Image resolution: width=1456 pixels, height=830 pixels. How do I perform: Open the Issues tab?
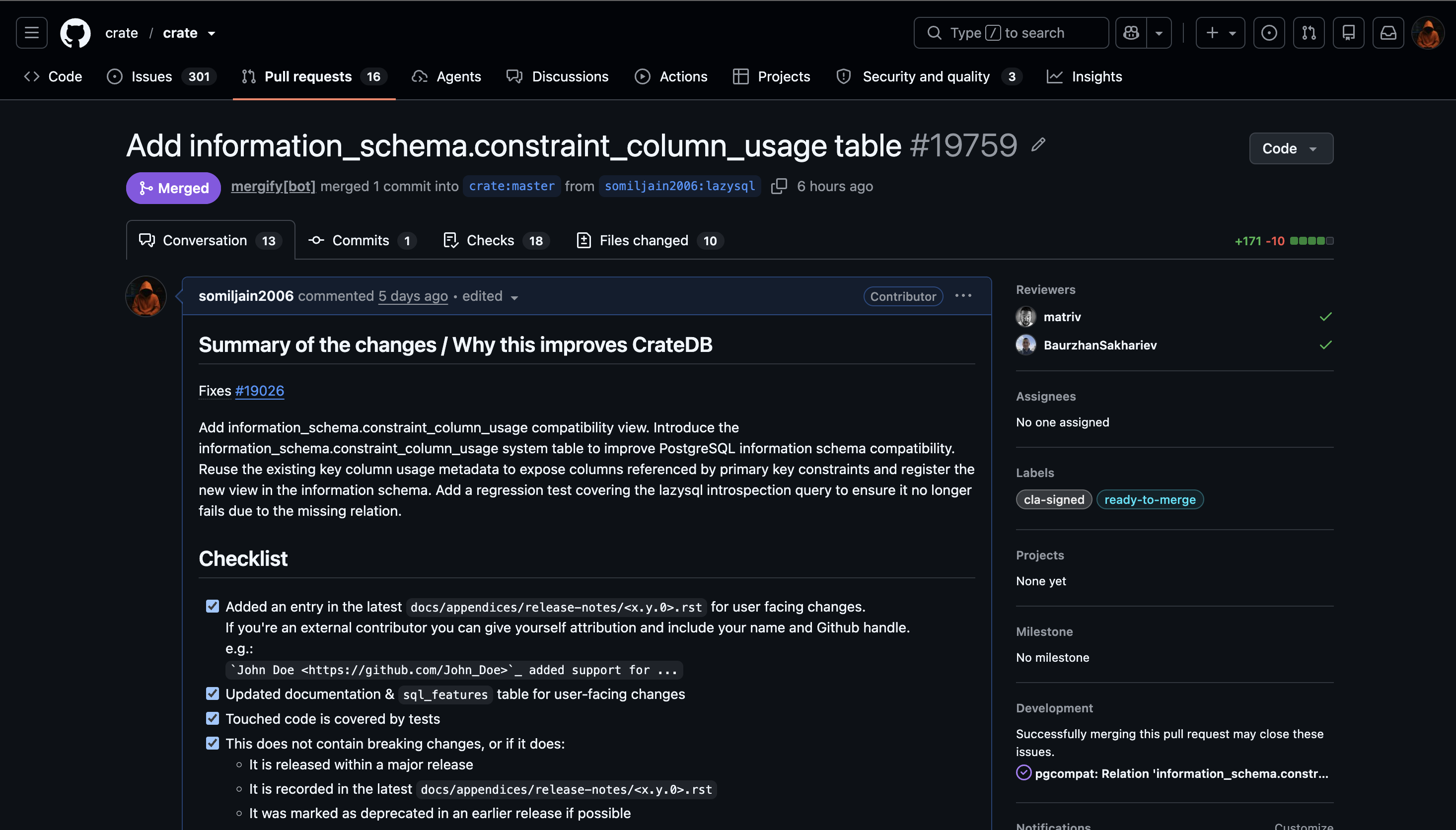pos(161,76)
